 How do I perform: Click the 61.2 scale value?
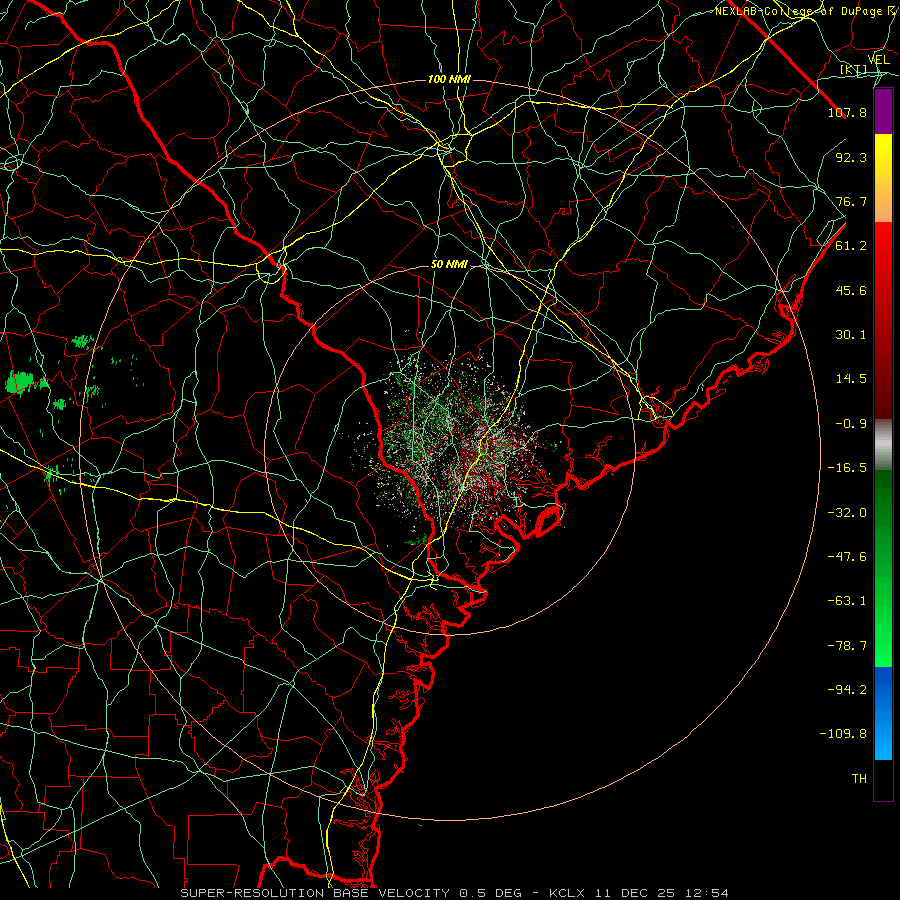[x=851, y=246]
